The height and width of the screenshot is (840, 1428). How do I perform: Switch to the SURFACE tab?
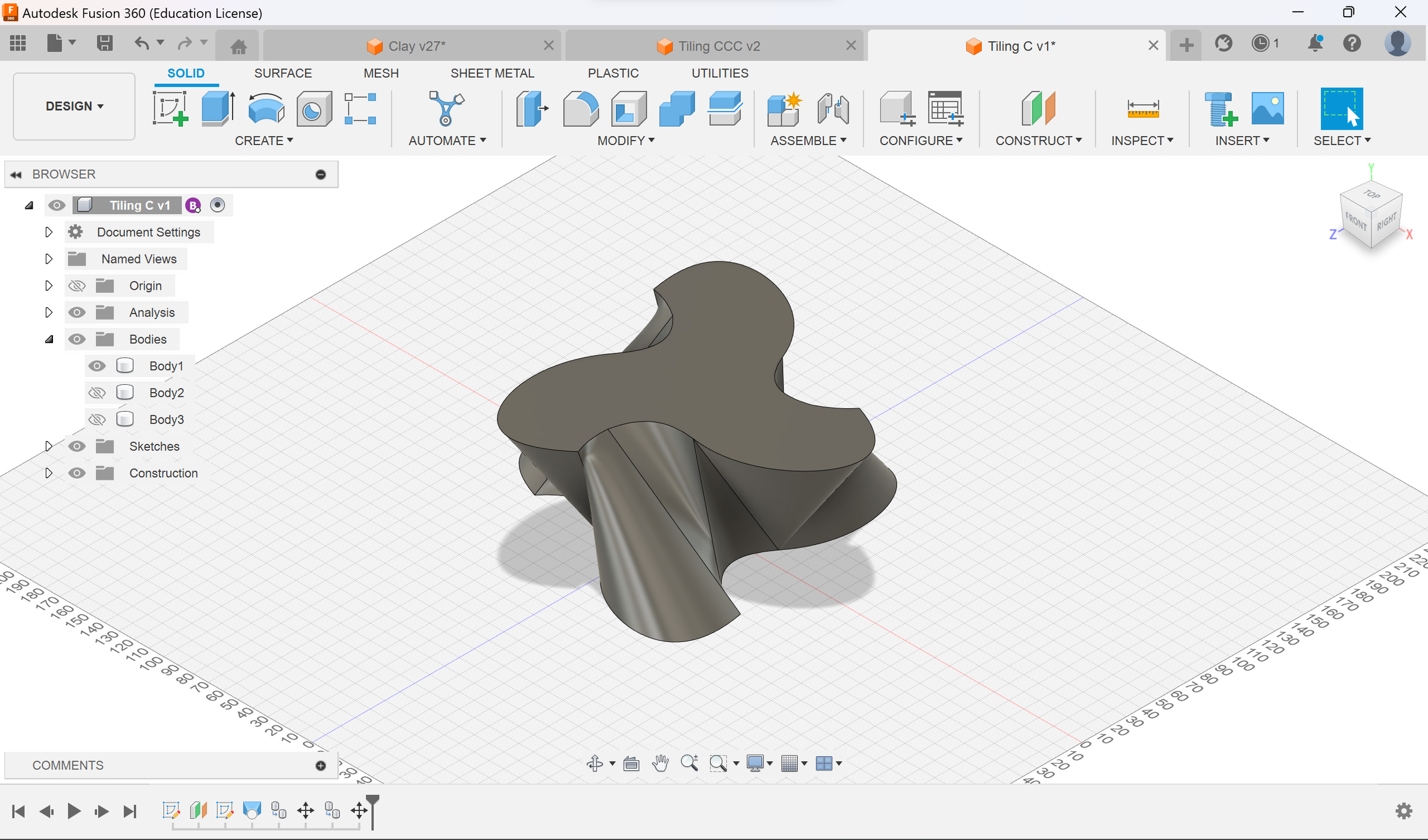tap(283, 73)
